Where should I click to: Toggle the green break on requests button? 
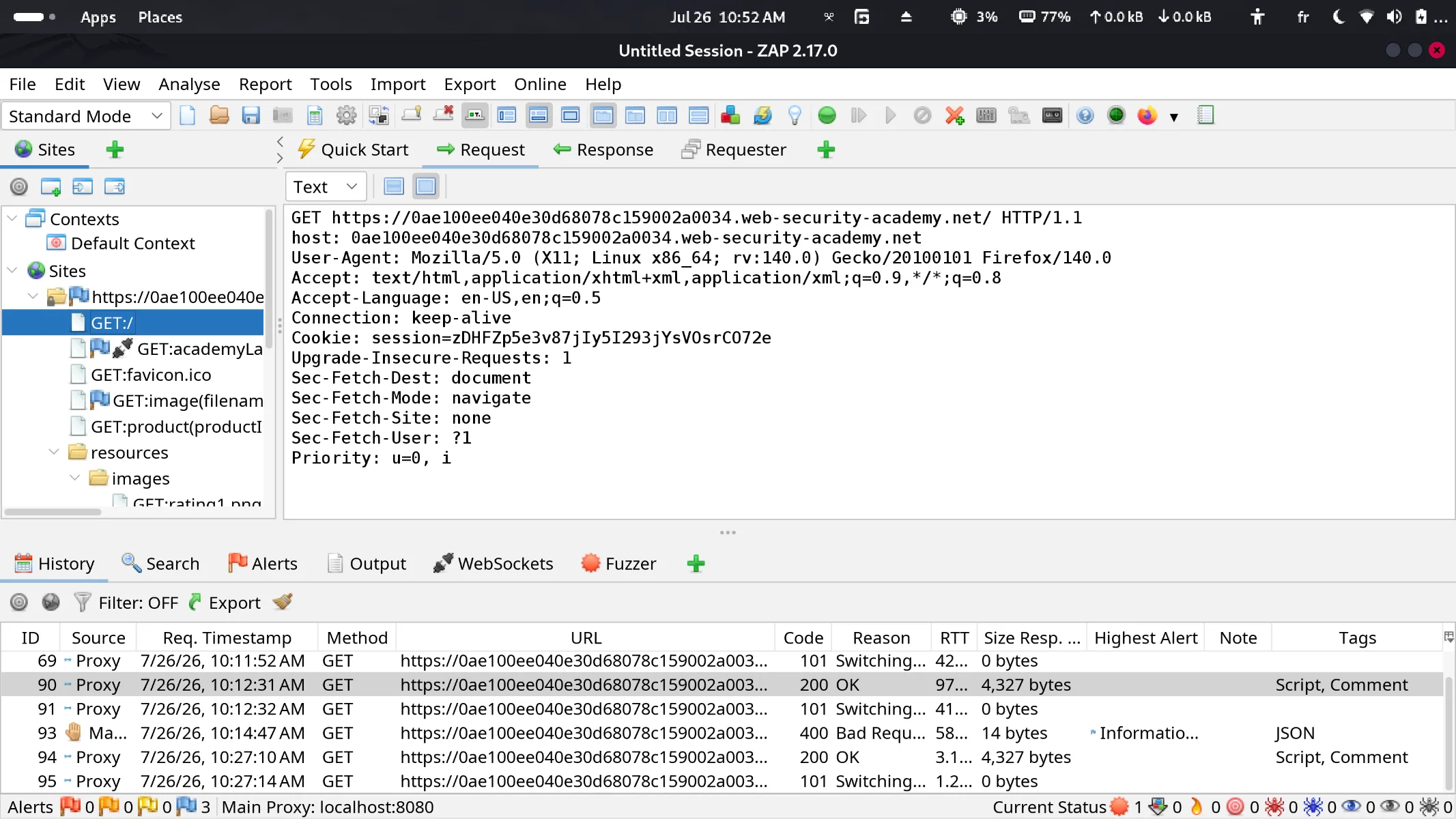tap(827, 115)
